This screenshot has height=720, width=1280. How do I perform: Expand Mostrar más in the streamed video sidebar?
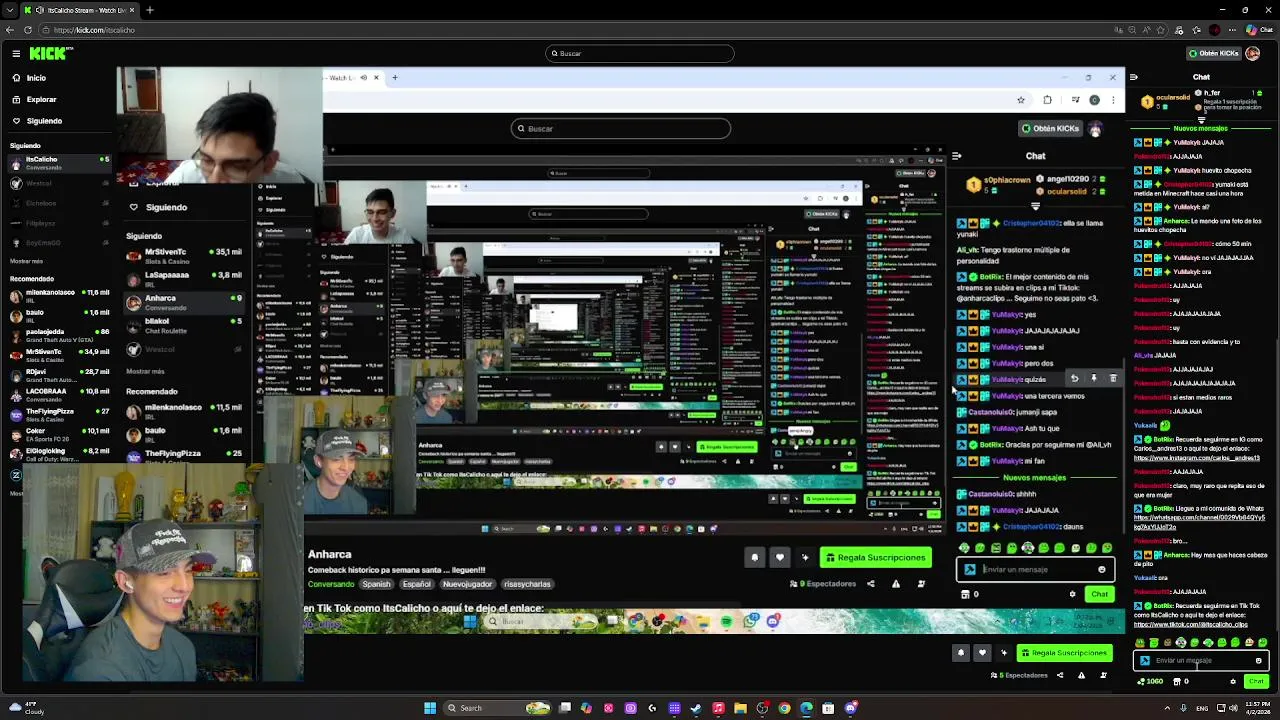click(x=145, y=371)
